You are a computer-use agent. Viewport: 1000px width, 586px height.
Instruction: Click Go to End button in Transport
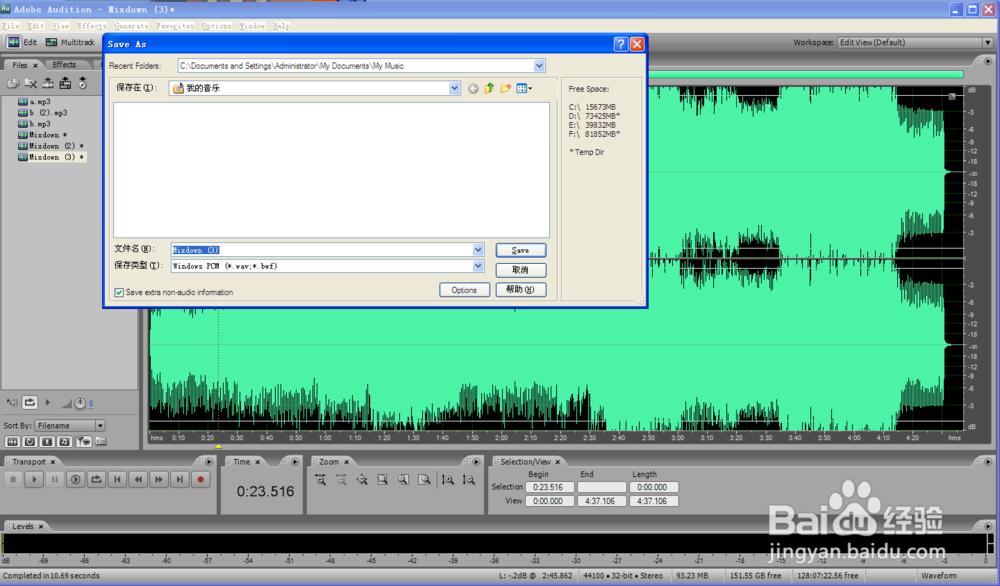180,480
